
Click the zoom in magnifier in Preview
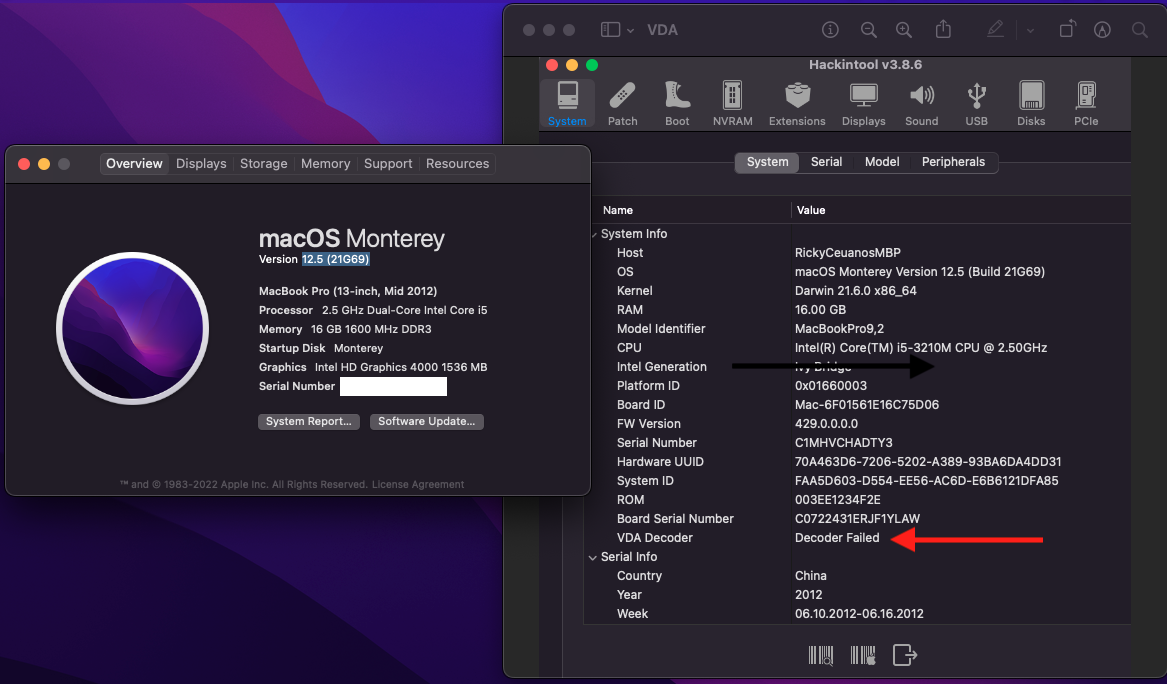click(x=904, y=30)
